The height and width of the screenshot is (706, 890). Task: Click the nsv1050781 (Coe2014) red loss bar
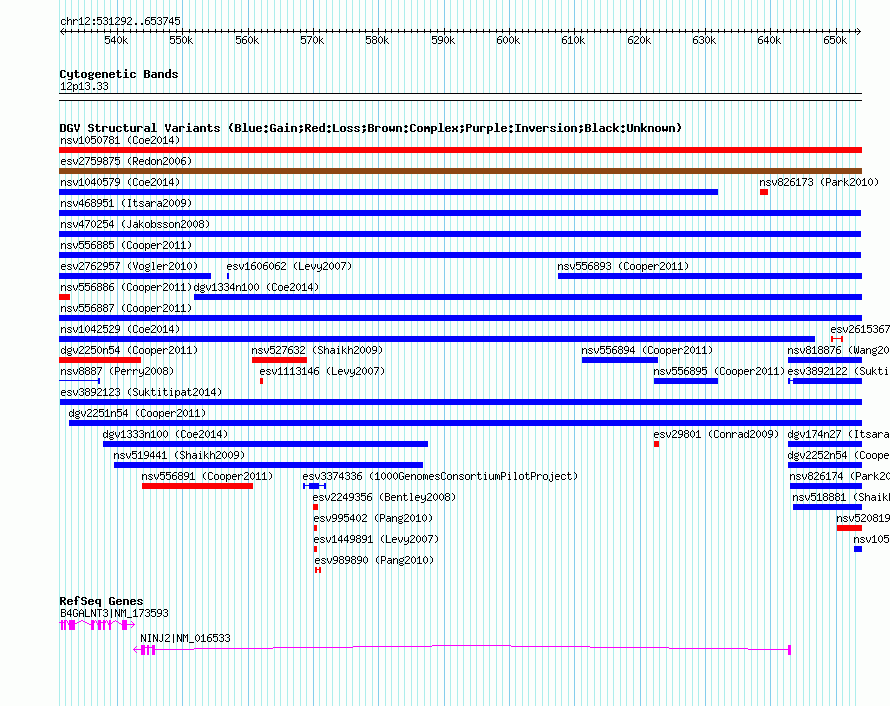click(460, 150)
